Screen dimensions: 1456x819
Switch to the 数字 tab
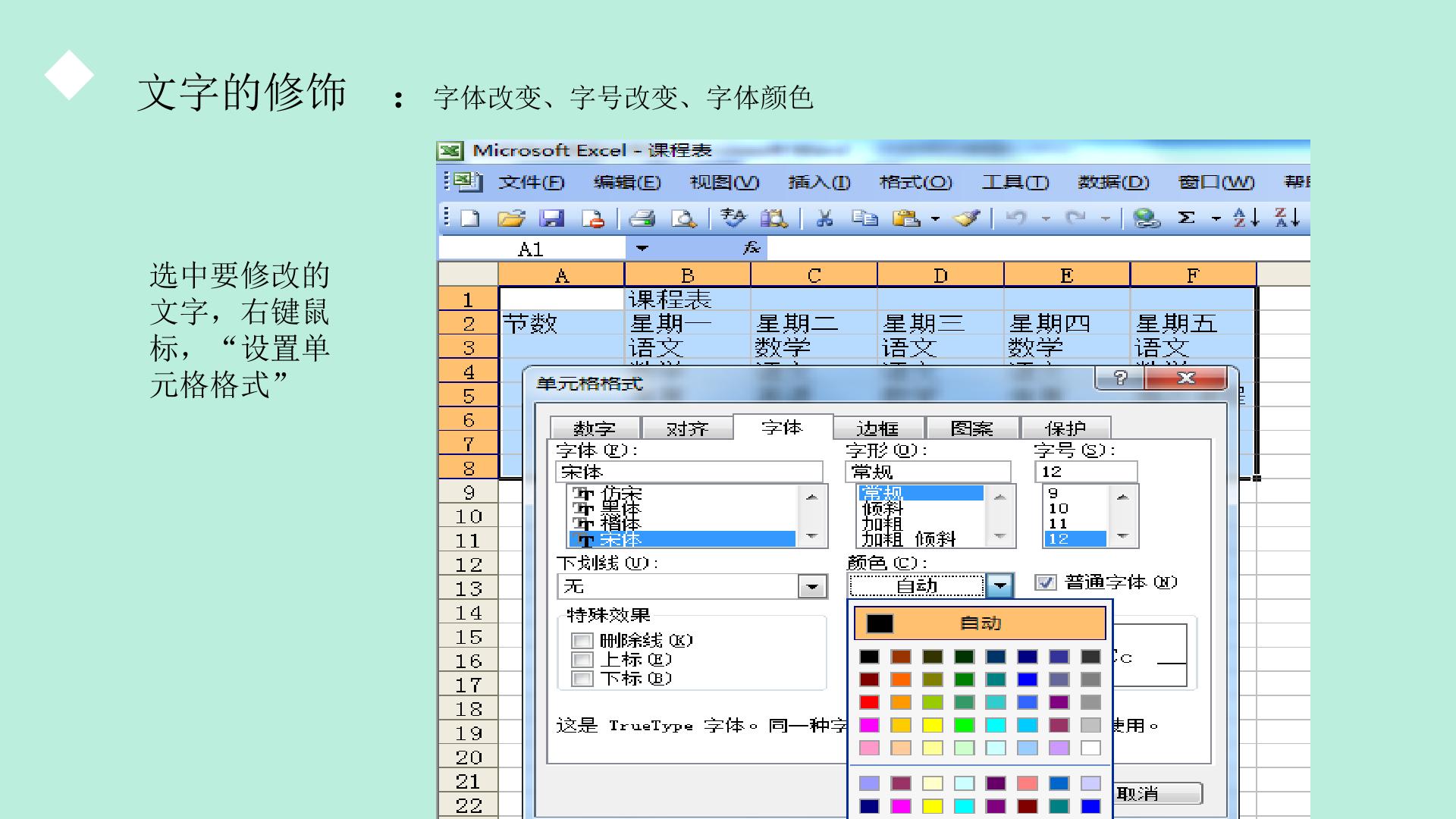(x=595, y=428)
